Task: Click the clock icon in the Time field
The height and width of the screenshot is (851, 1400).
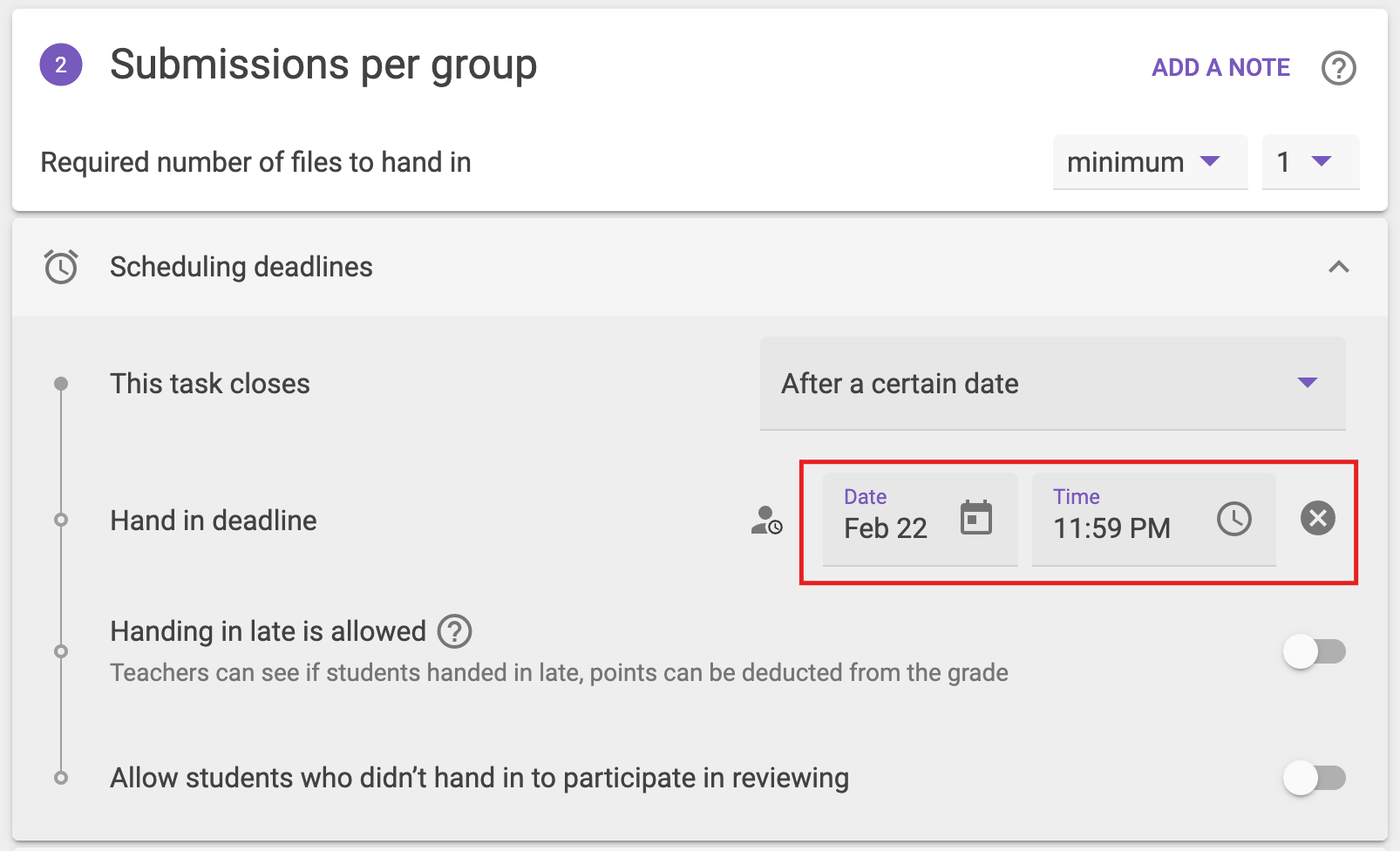Action: coord(1233,519)
